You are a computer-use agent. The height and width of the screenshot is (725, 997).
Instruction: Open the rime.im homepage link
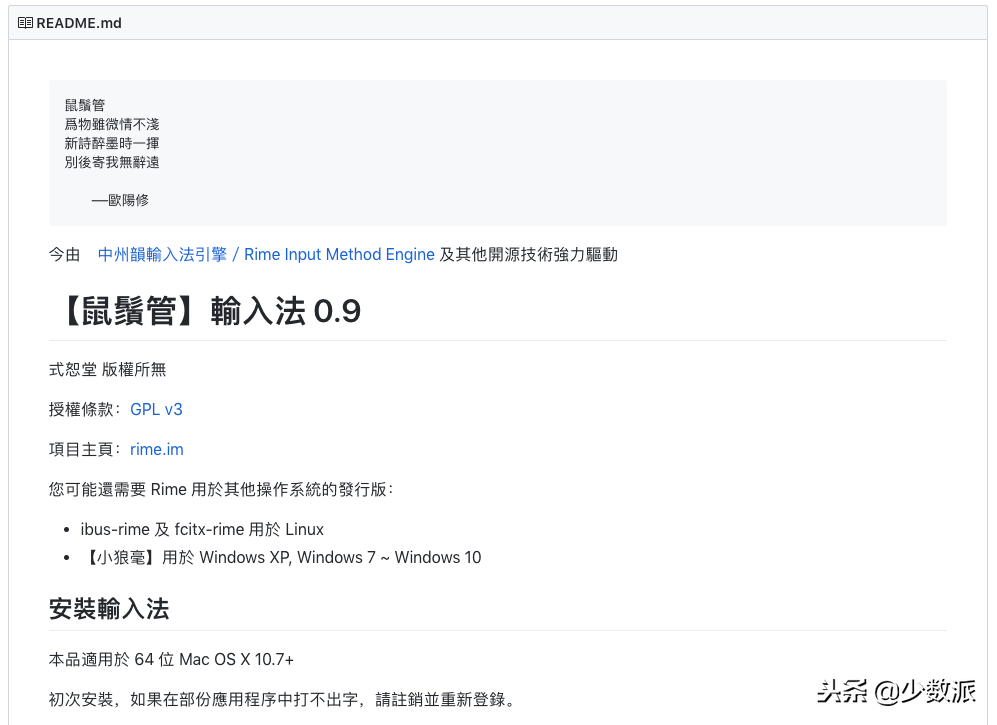156,449
